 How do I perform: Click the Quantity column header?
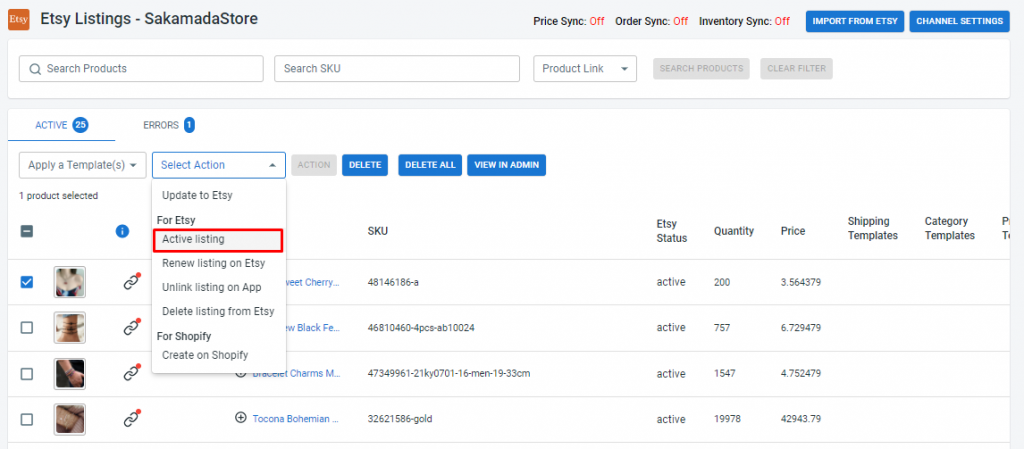733,231
